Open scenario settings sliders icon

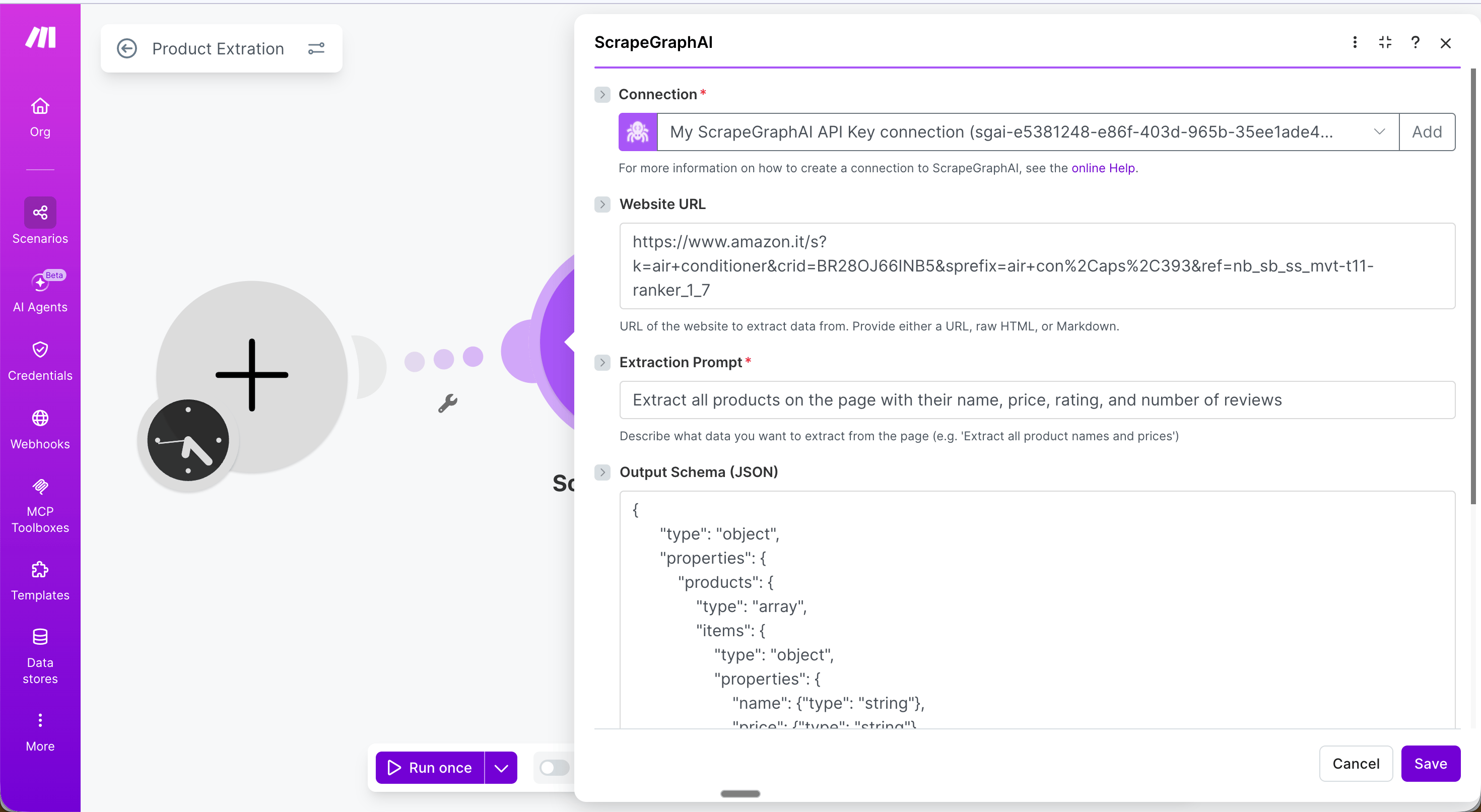pyautogui.click(x=316, y=48)
